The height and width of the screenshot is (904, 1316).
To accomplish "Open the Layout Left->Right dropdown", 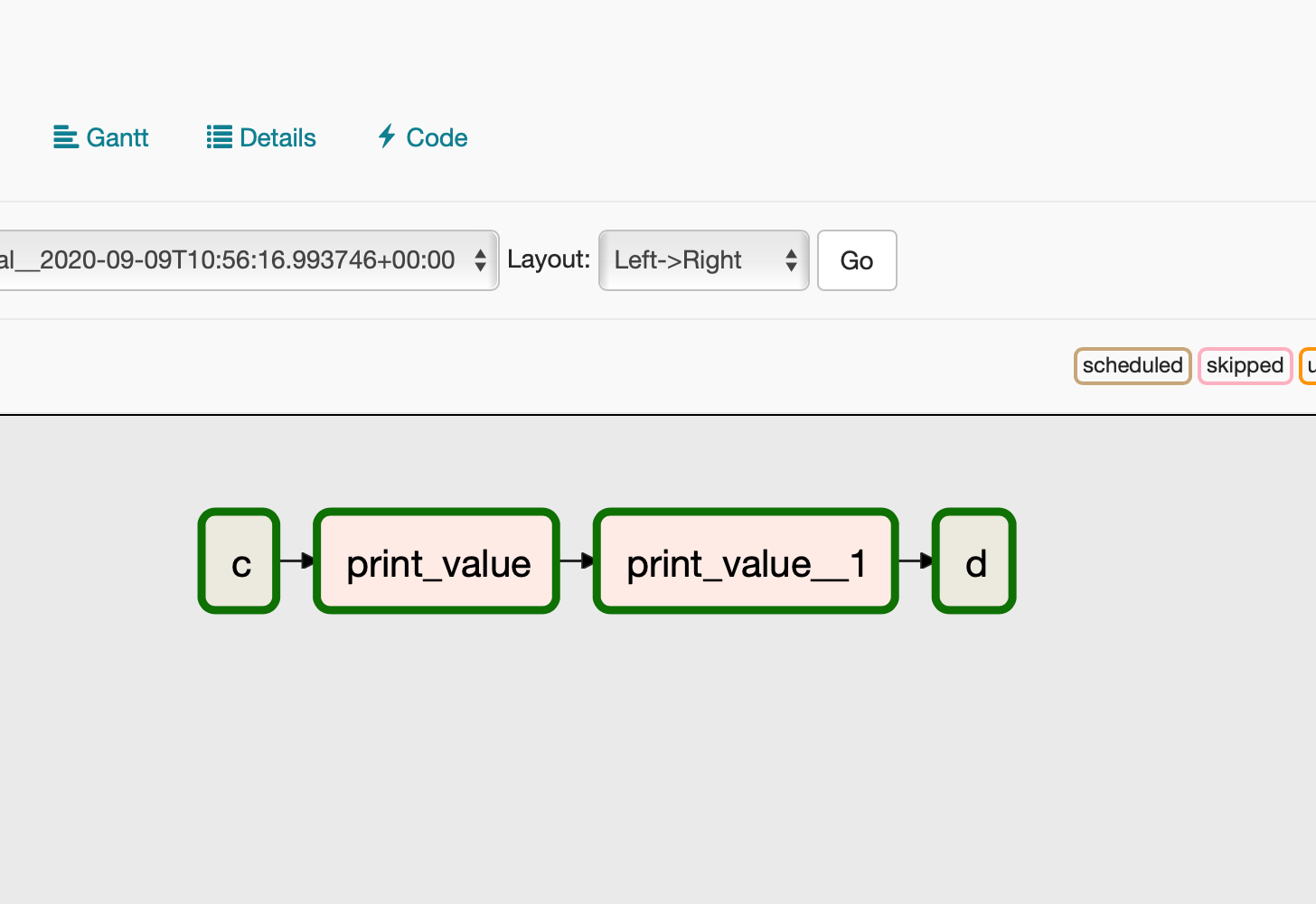I will click(x=704, y=260).
